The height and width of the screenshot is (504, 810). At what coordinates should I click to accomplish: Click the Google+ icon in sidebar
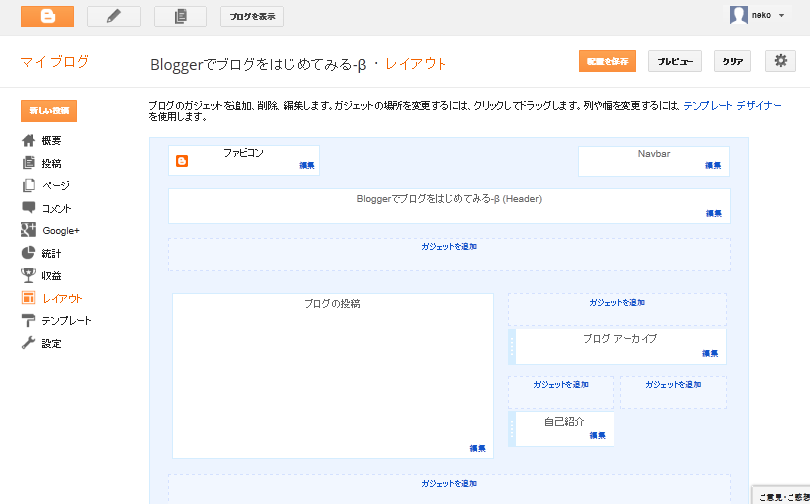click(28, 230)
